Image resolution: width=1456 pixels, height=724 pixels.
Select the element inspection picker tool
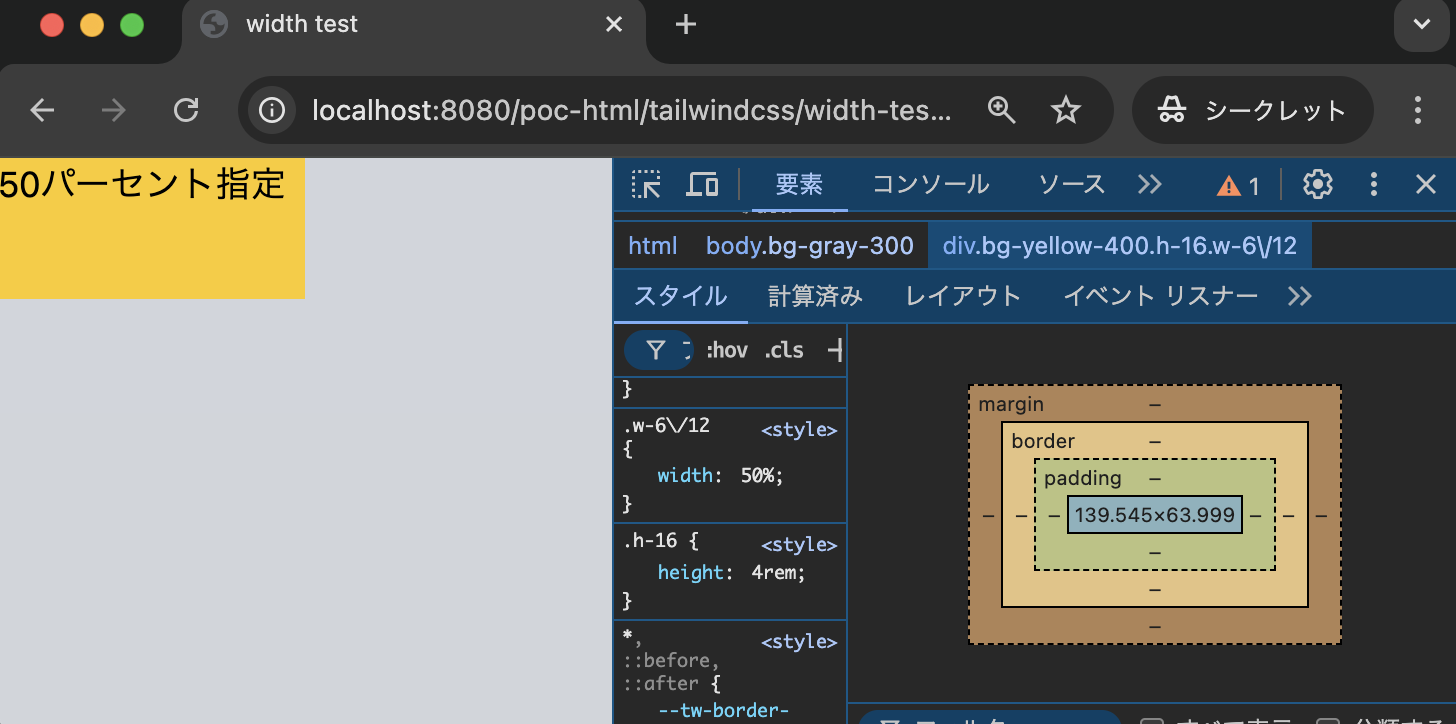[646, 184]
